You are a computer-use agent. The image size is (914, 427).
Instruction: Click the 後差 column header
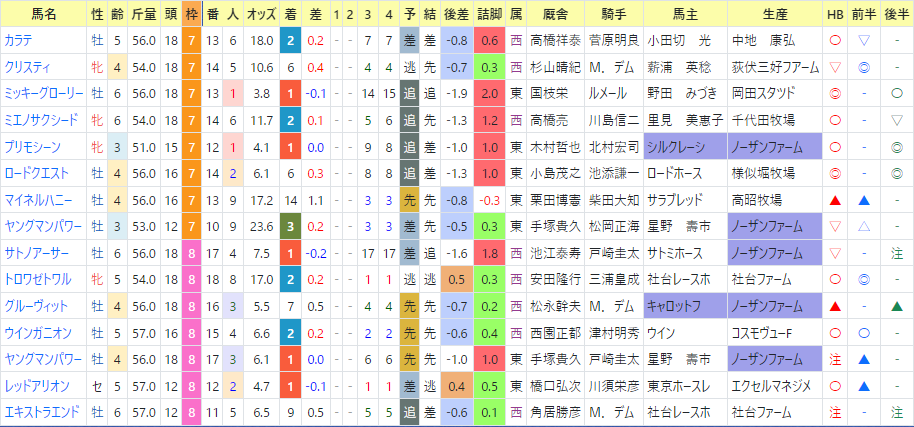coord(457,14)
